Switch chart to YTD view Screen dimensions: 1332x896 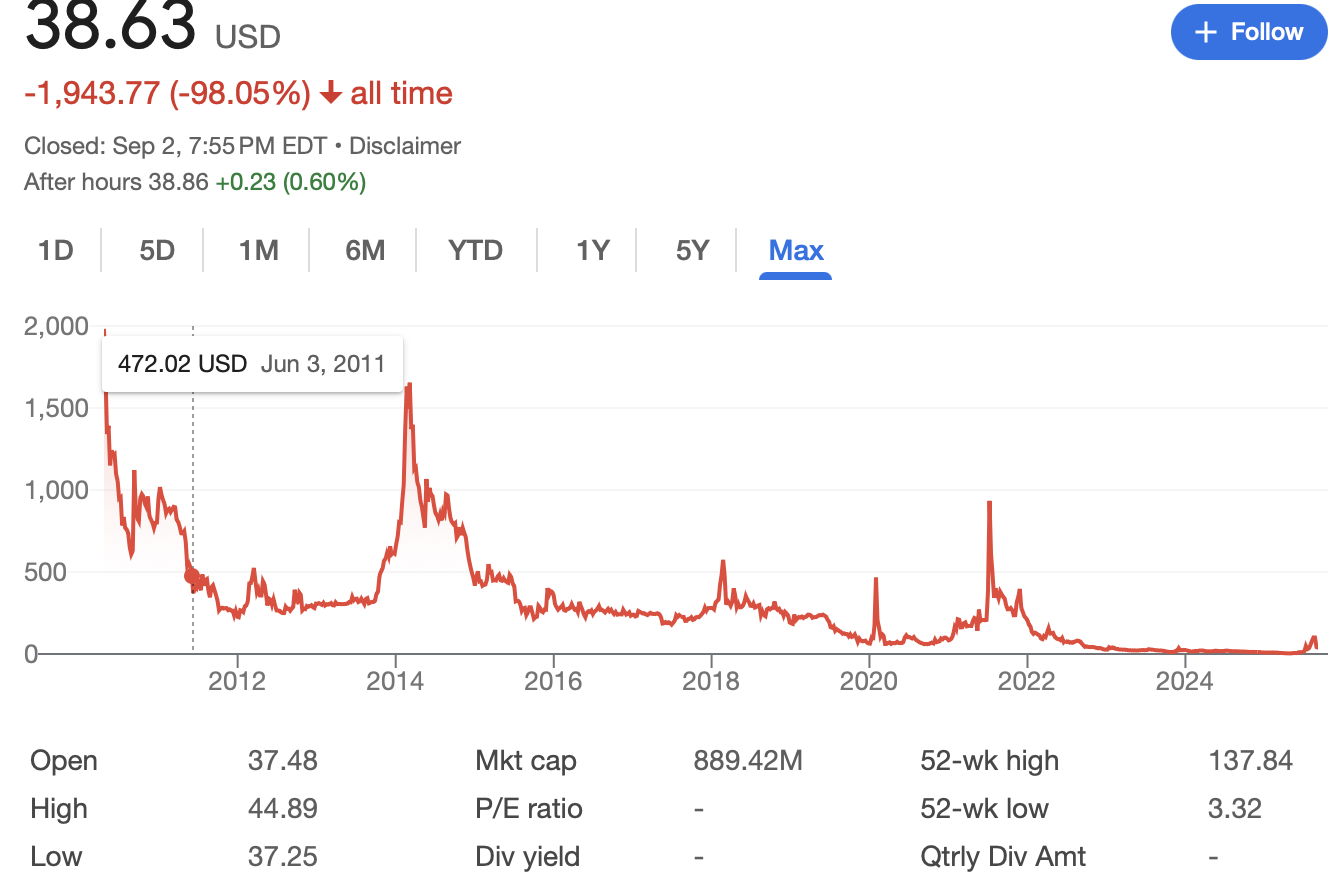pyautogui.click(x=475, y=250)
